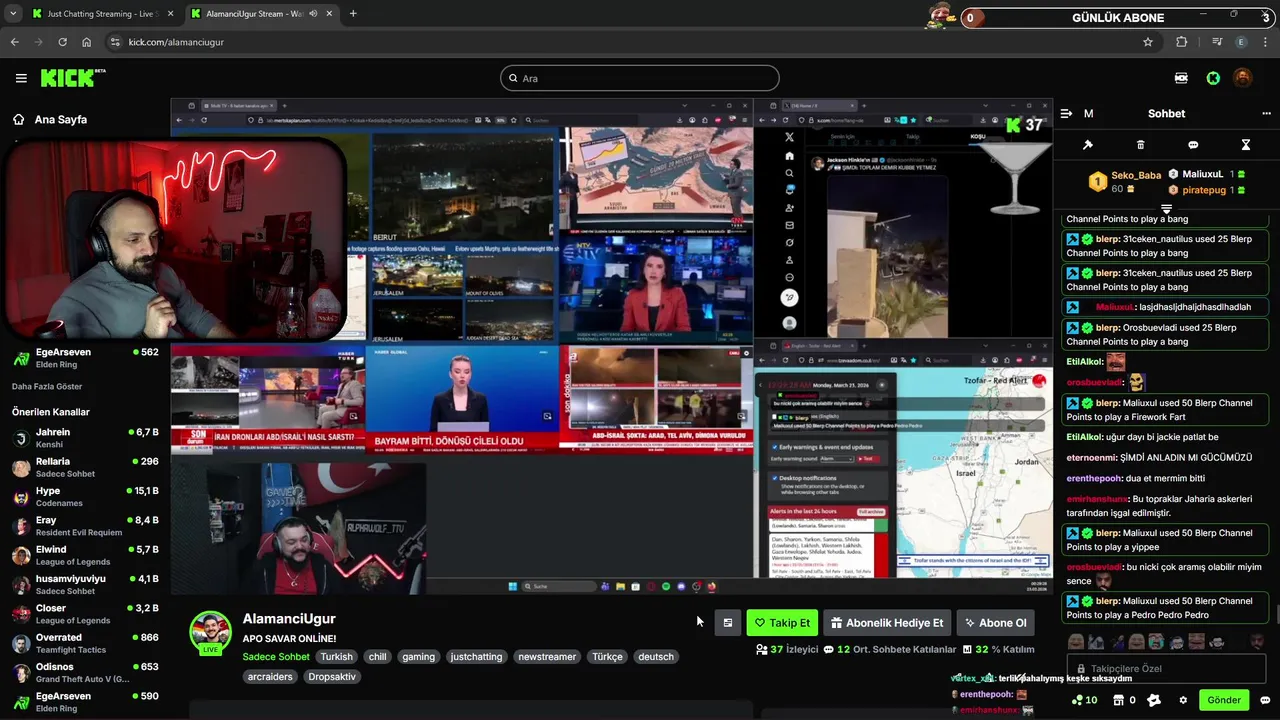Viewport: 1280px width, 720px height.
Task: Select the gaming tag
Action: coord(418,657)
